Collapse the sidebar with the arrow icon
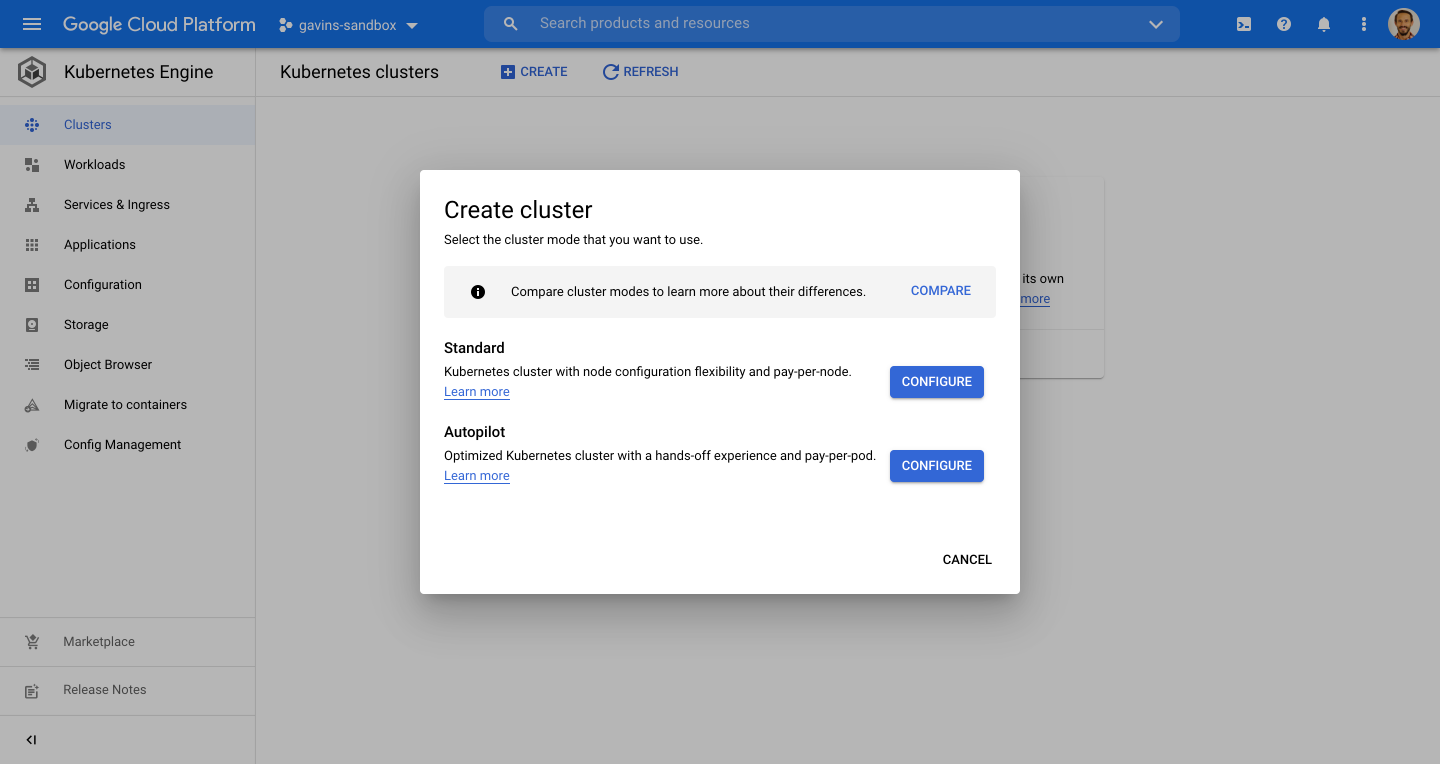 31,740
